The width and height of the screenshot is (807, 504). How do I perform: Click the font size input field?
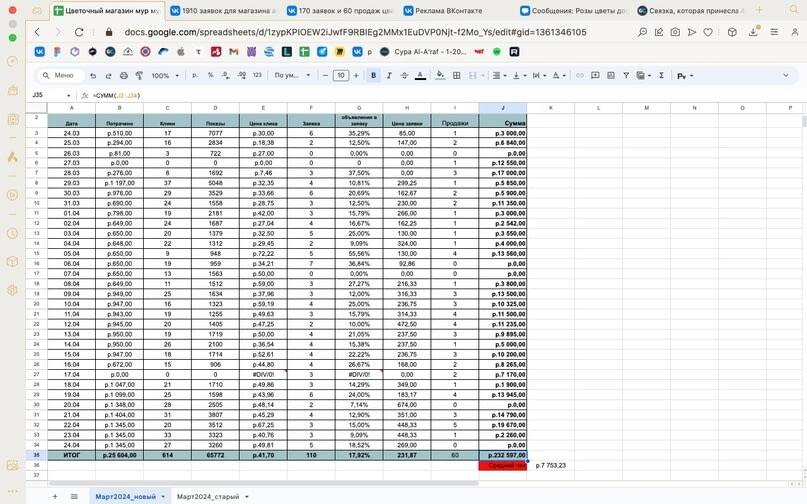[x=340, y=75]
